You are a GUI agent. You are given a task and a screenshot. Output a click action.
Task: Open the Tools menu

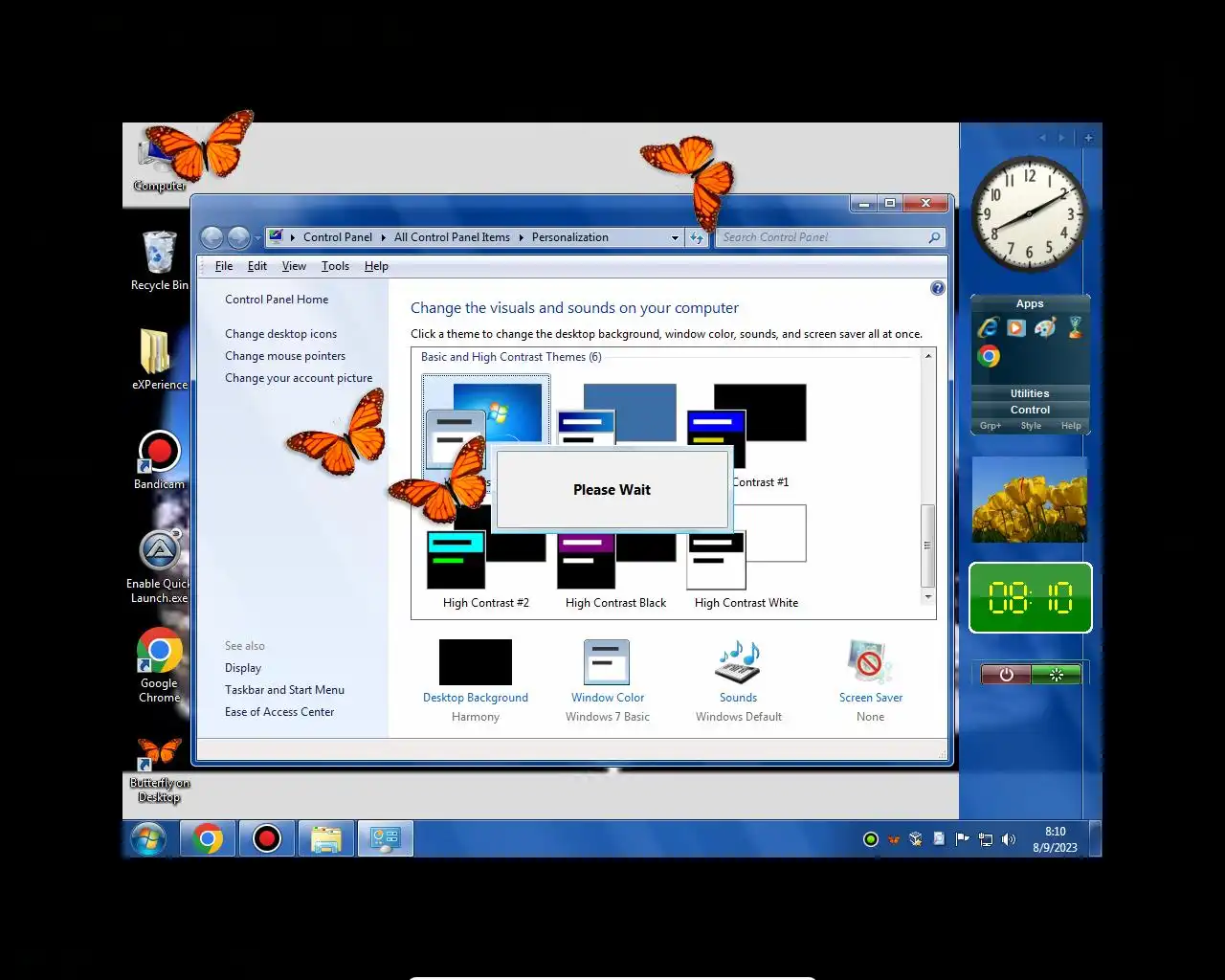[335, 266]
